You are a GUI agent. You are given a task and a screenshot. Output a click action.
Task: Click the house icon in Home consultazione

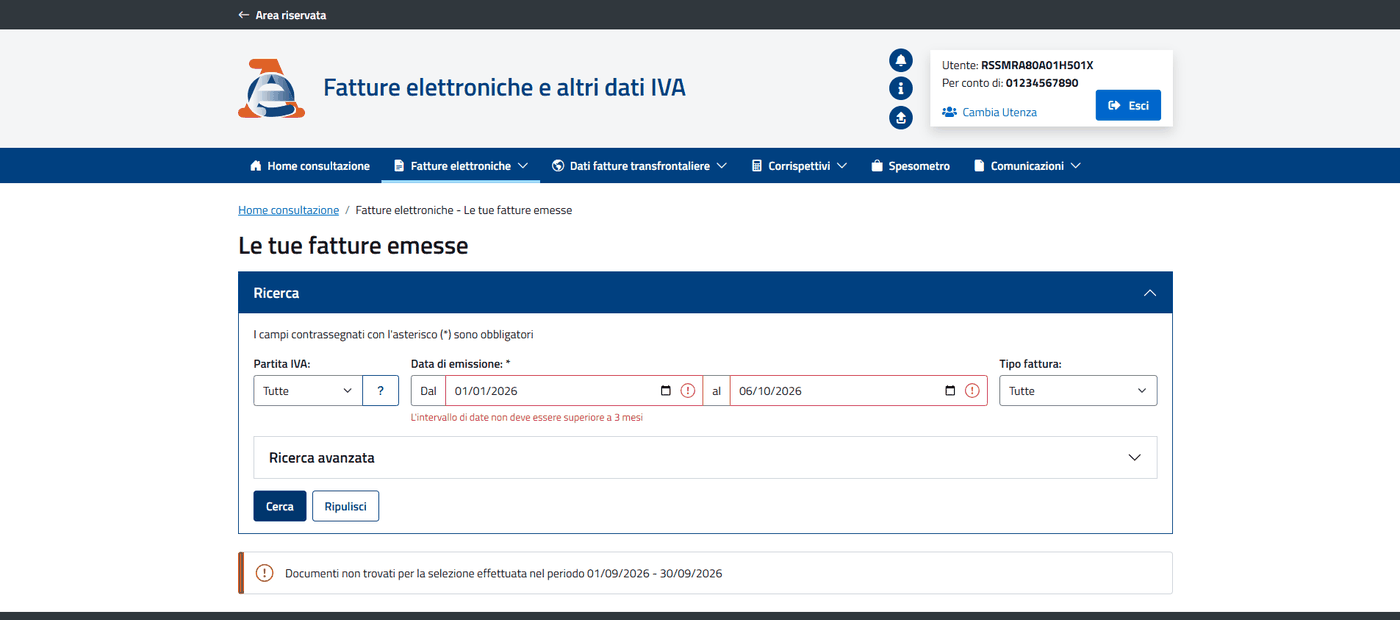click(x=256, y=166)
